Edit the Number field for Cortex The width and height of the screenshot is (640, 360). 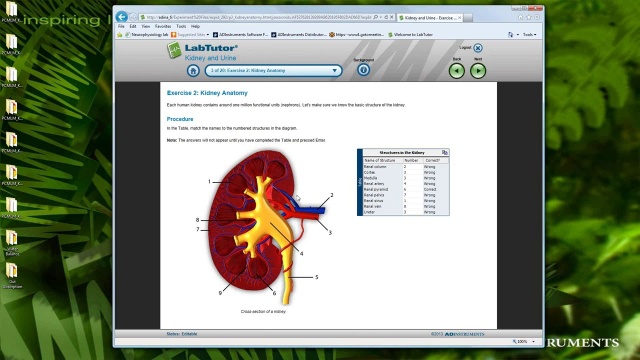413,172
